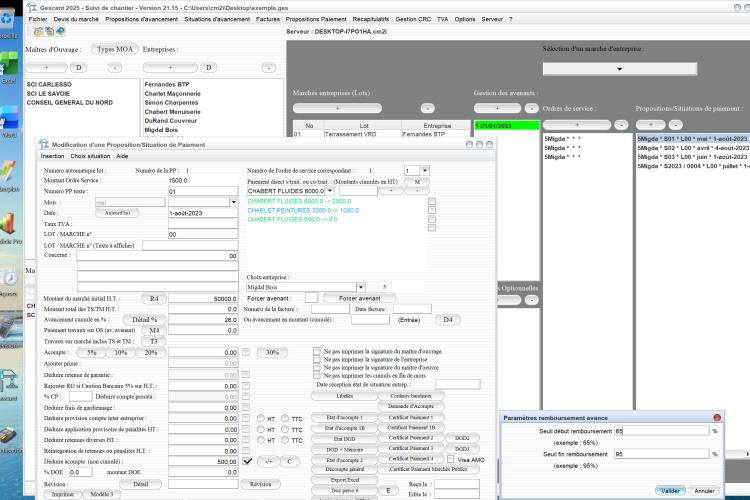Click the Demande d'Acompte button
The height and width of the screenshot is (500, 750).
(x=411, y=406)
